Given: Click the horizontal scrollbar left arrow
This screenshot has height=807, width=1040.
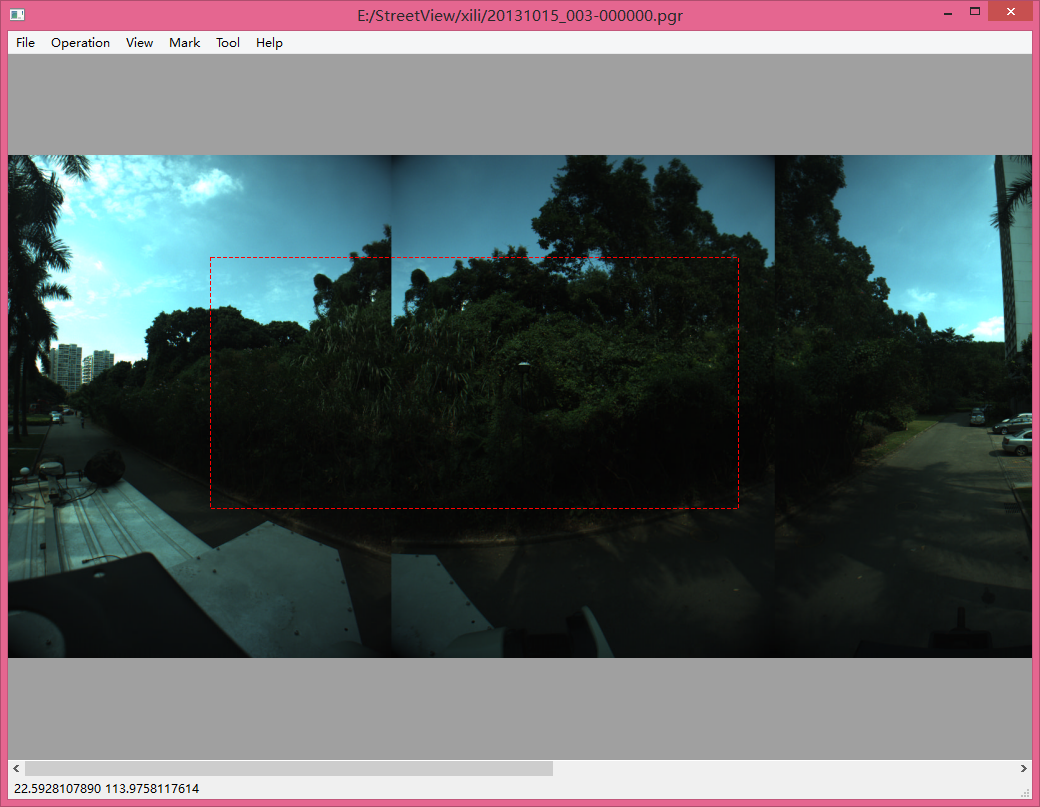Looking at the screenshot, I should point(16,769).
